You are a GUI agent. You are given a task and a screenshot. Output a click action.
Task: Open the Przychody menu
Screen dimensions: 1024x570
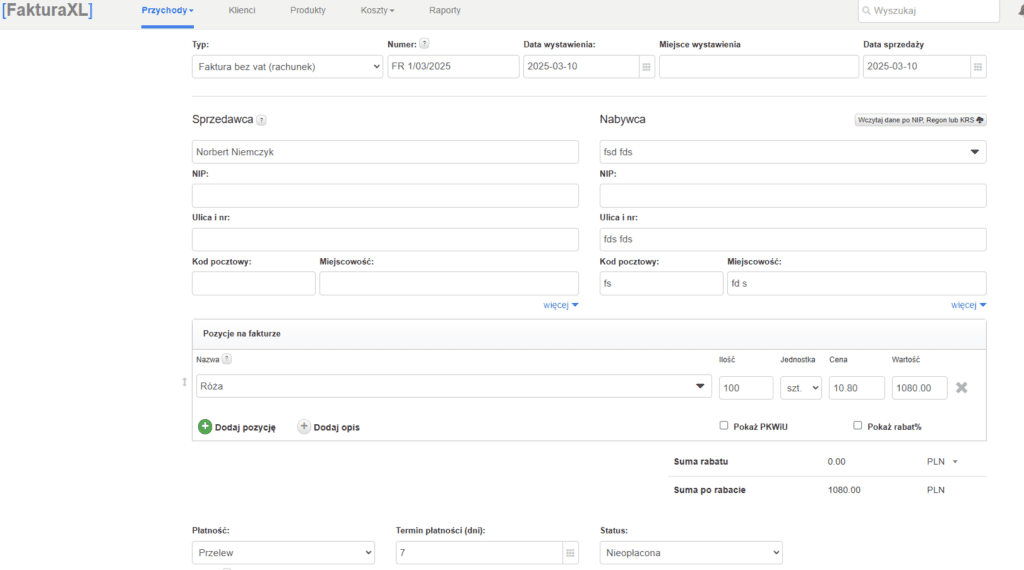click(167, 10)
